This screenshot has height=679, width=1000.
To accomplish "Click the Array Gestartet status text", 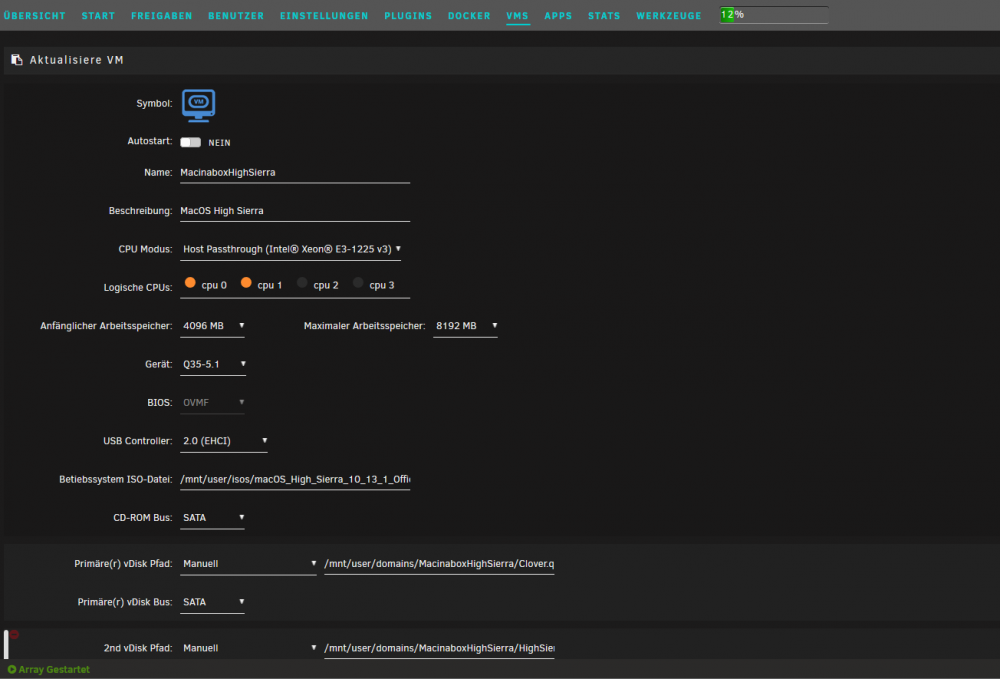I will pyautogui.click(x=54, y=669).
